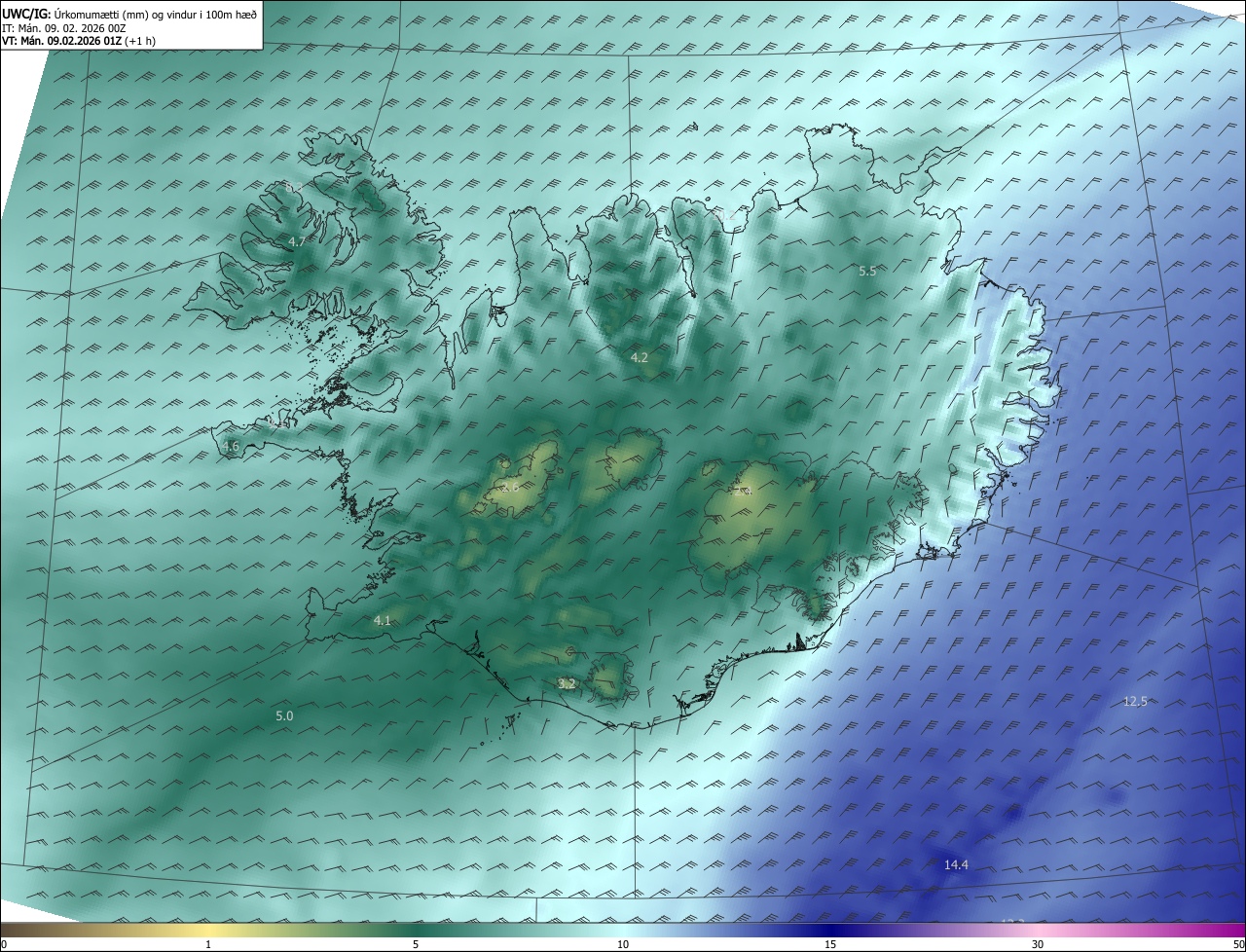
Task: Click the 5.0 value label on the map
Action: pyautogui.click(x=284, y=716)
